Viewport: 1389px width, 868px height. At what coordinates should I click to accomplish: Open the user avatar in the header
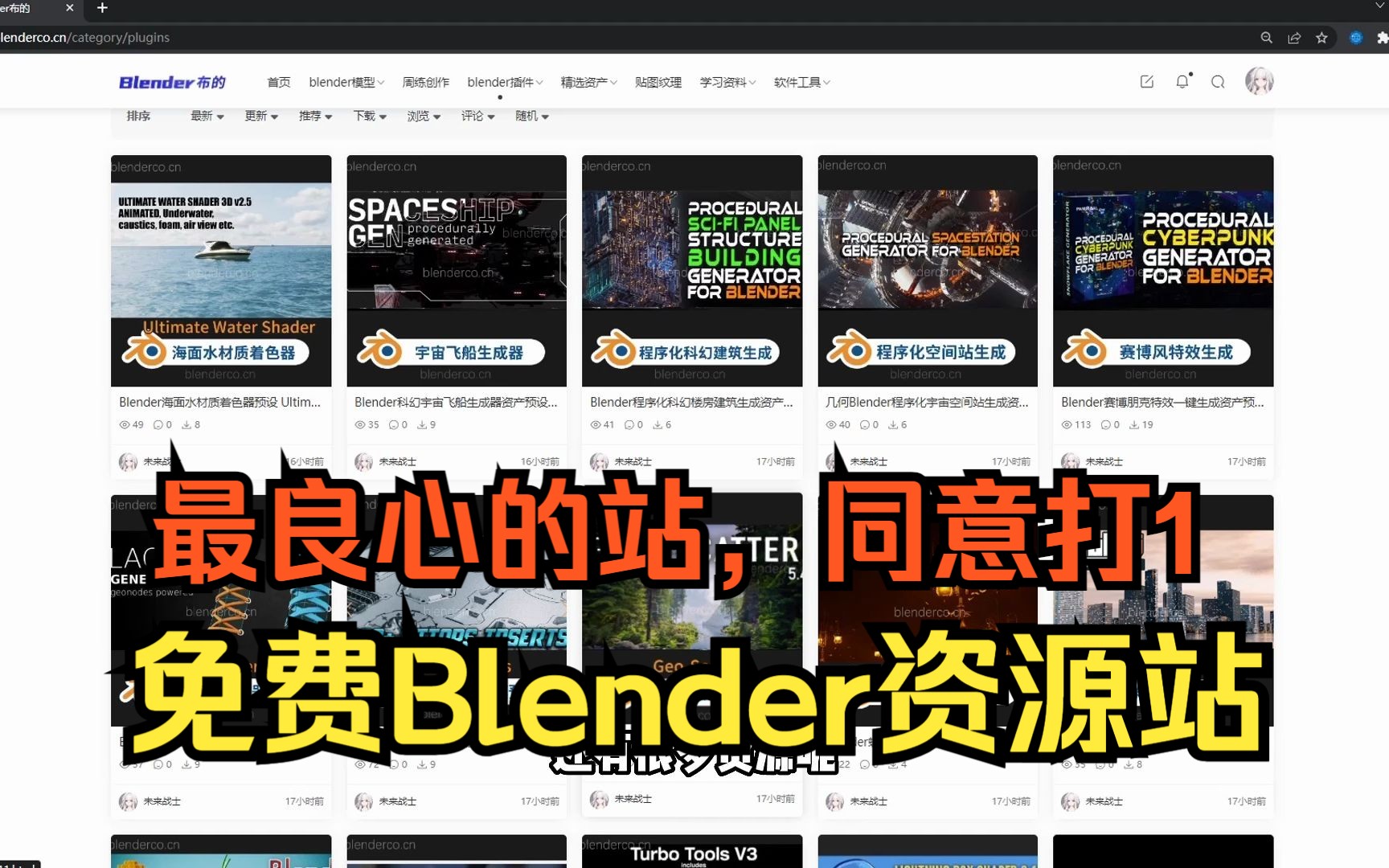point(1260,80)
